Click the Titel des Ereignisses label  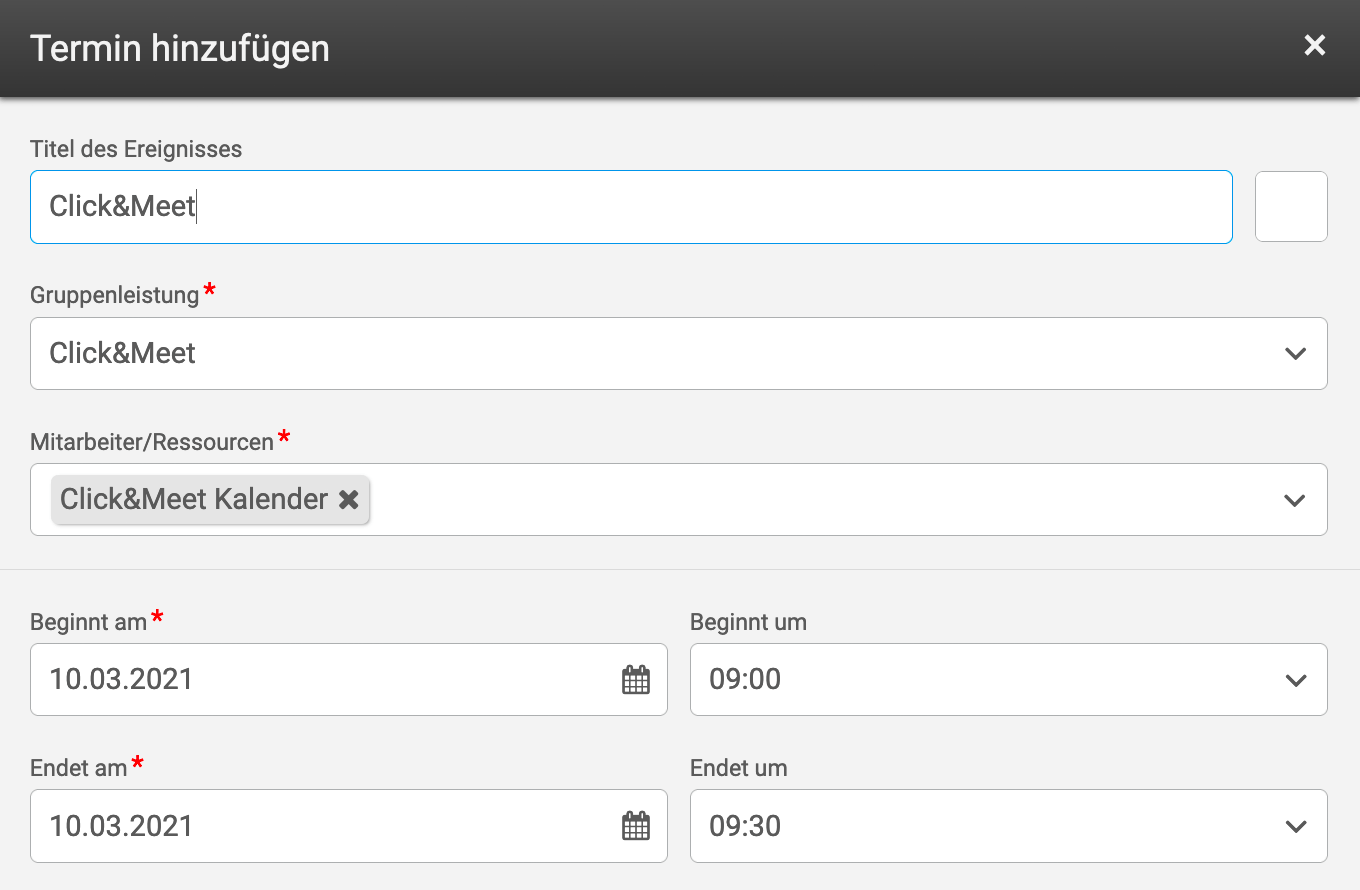click(136, 149)
